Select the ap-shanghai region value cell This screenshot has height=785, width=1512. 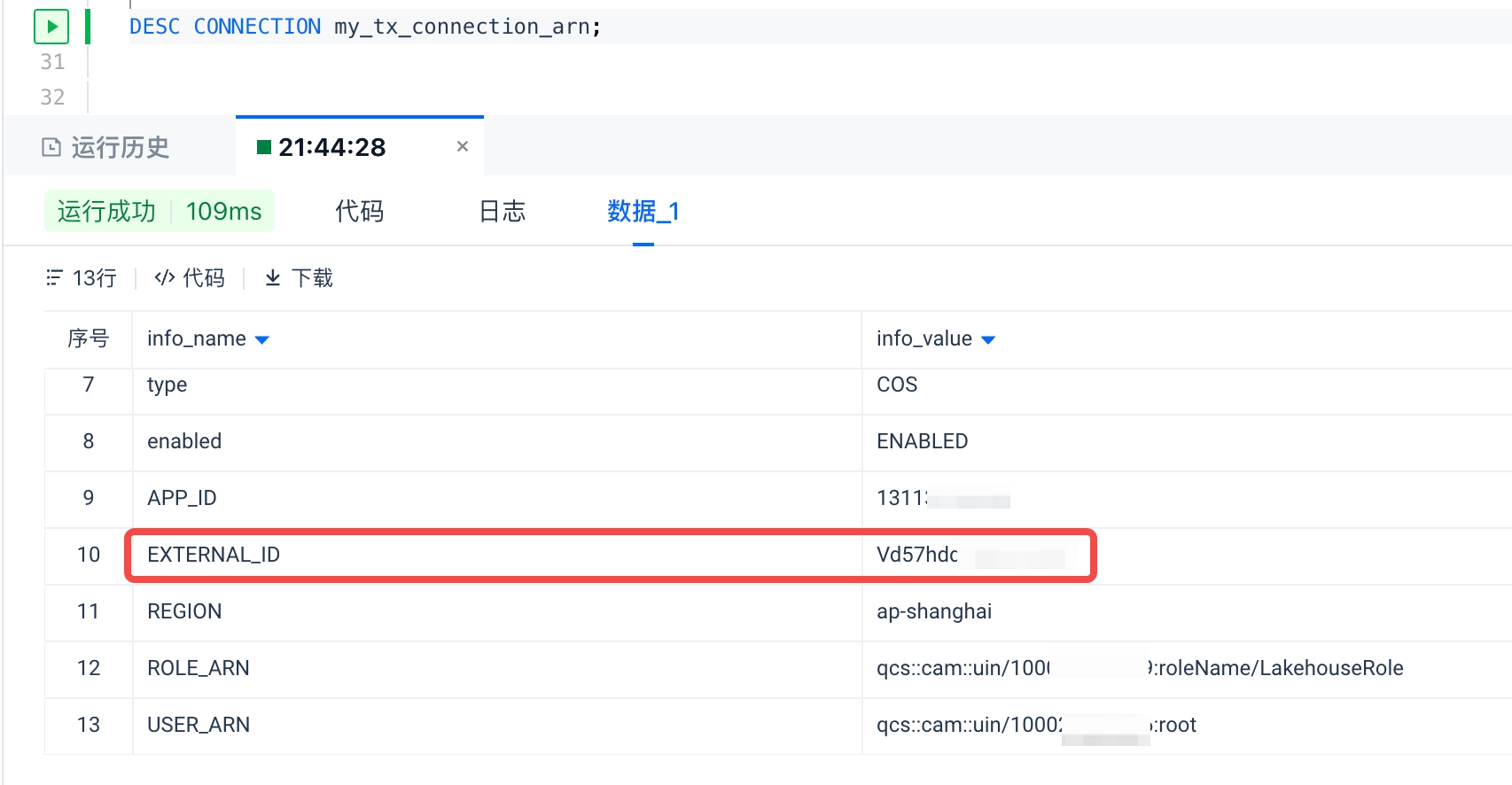point(933,611)
